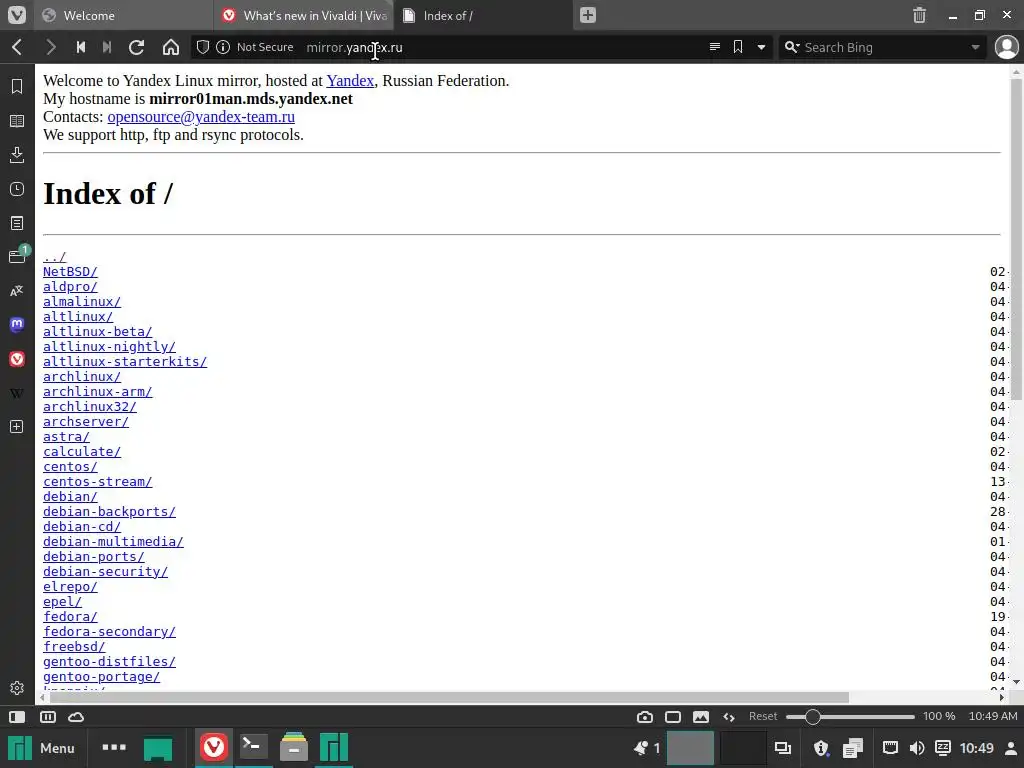Switch to the Welcome tab
This screenshot has width=1024, height=768.
(123, 15)
